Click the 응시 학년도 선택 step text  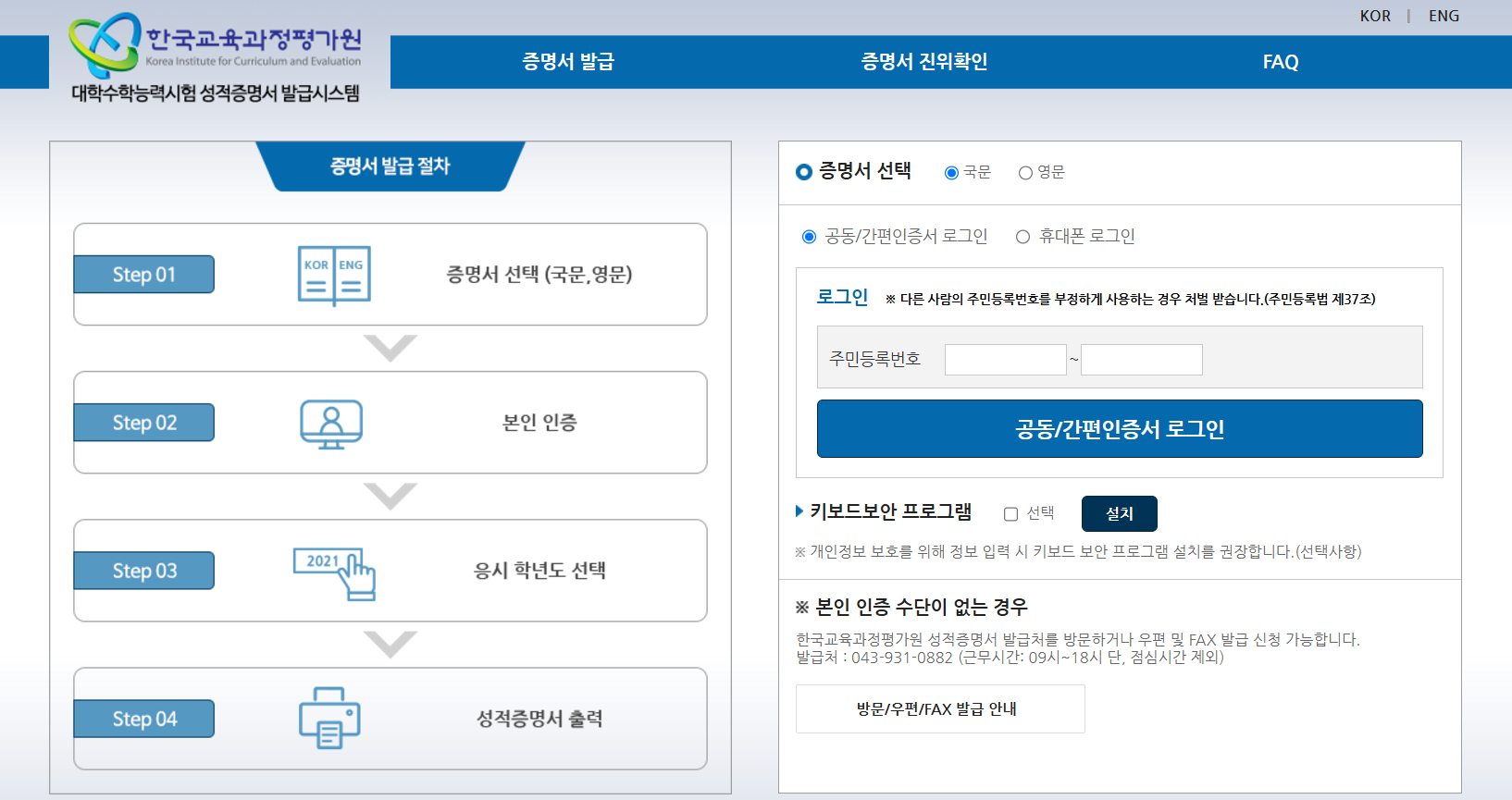click(x=539, y=571)
